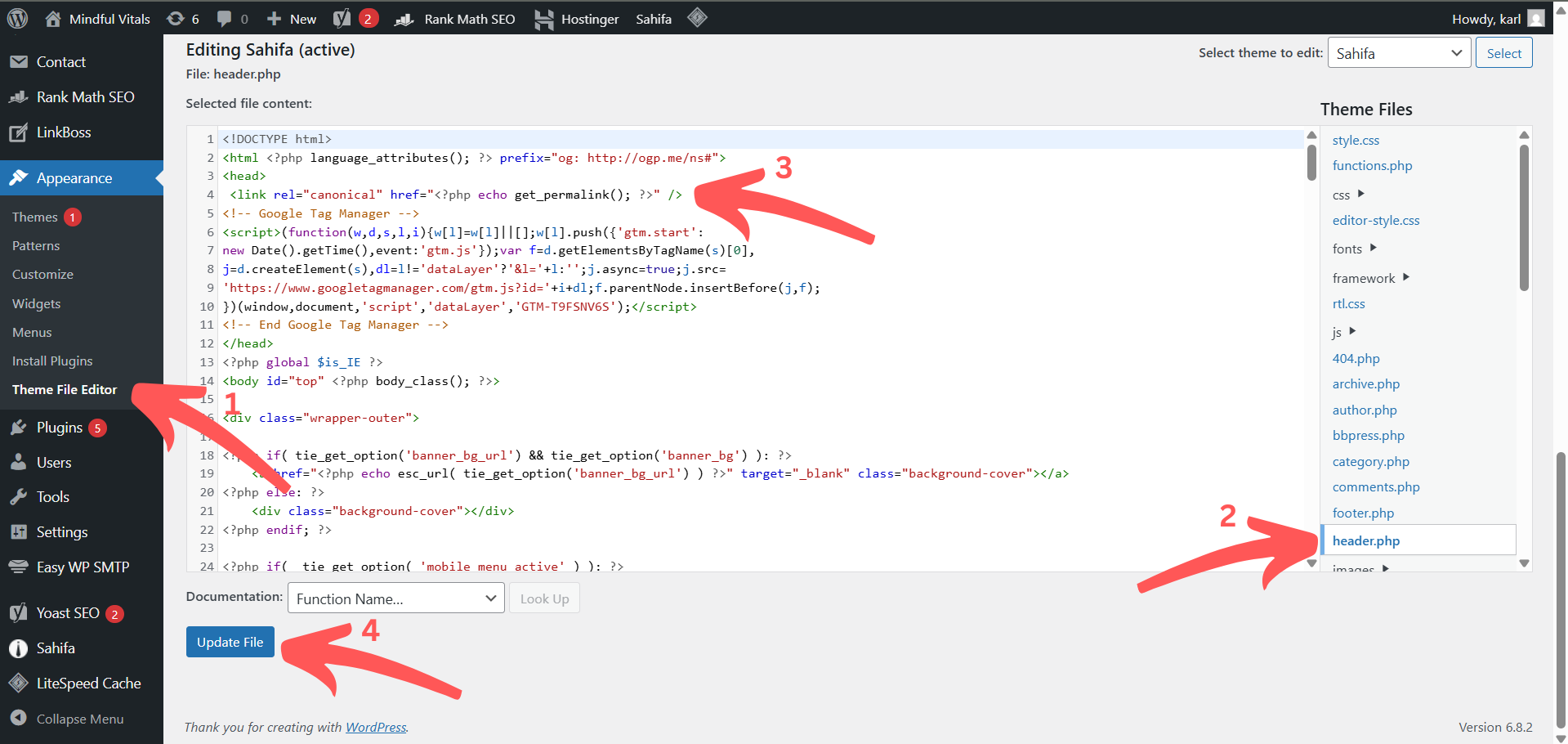Click the Tools wrench icon
This screenshot has height=744, width=1568.
19,497
